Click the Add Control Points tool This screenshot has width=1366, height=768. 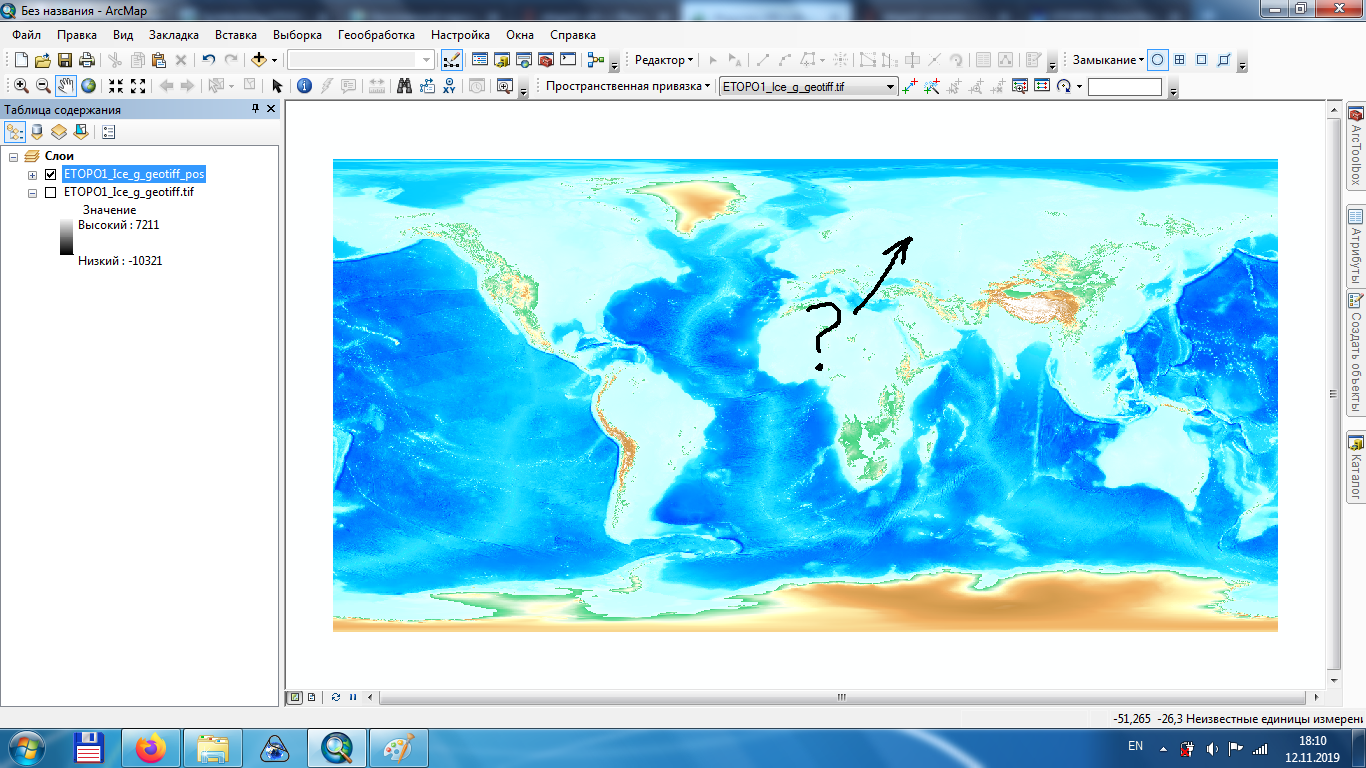pyautogui.click(x=909, y=87)
